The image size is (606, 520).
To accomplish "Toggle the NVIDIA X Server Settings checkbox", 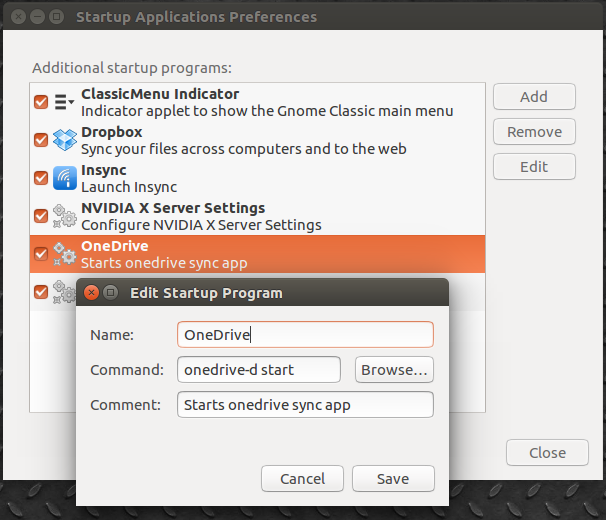I will pos(41,216).
